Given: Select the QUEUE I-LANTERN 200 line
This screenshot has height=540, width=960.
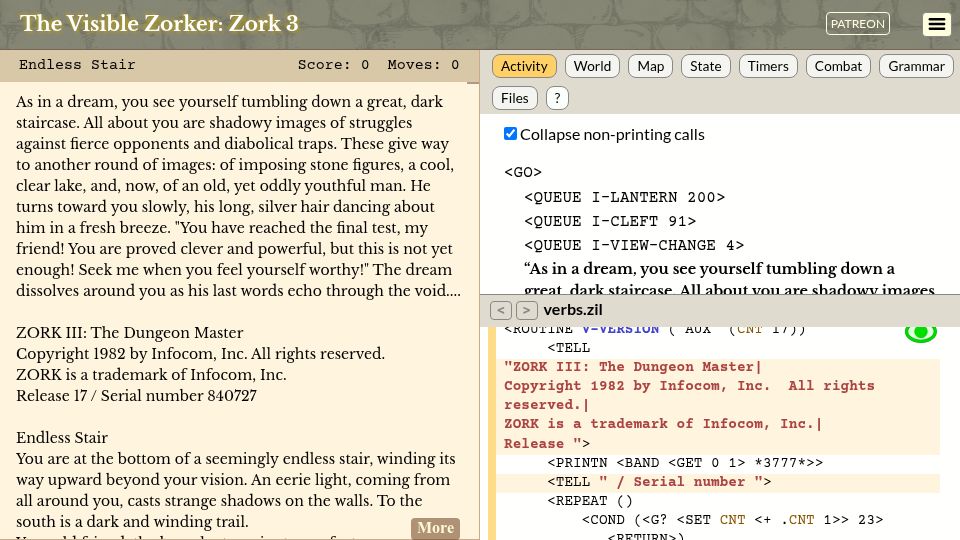Looking at the screenshot, I should (x=624, y=197).
